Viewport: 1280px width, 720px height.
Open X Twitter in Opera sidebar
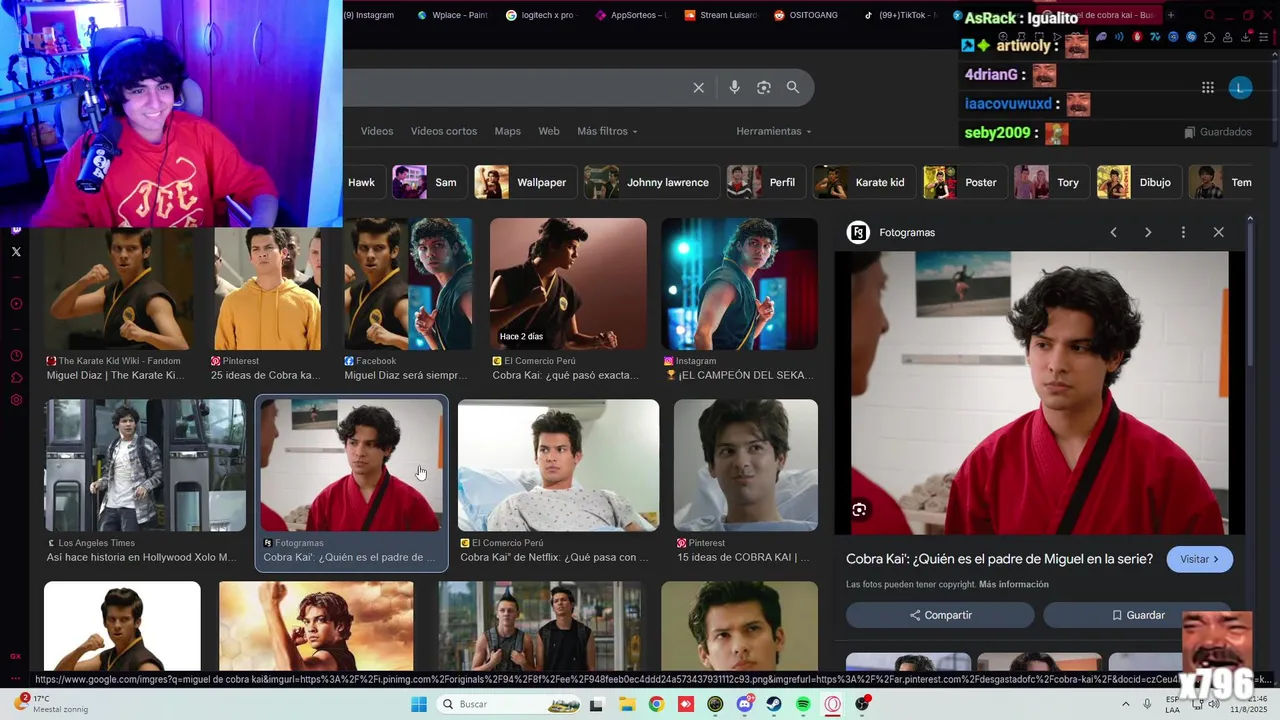tap(16, 252)
